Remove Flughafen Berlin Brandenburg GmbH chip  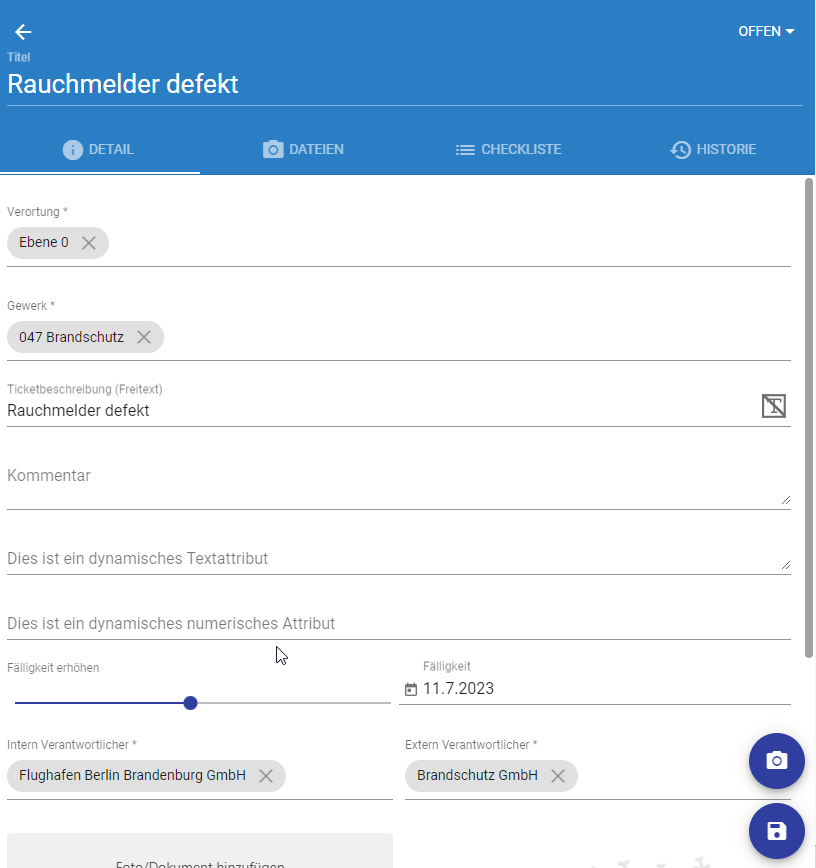click(266, 776)
